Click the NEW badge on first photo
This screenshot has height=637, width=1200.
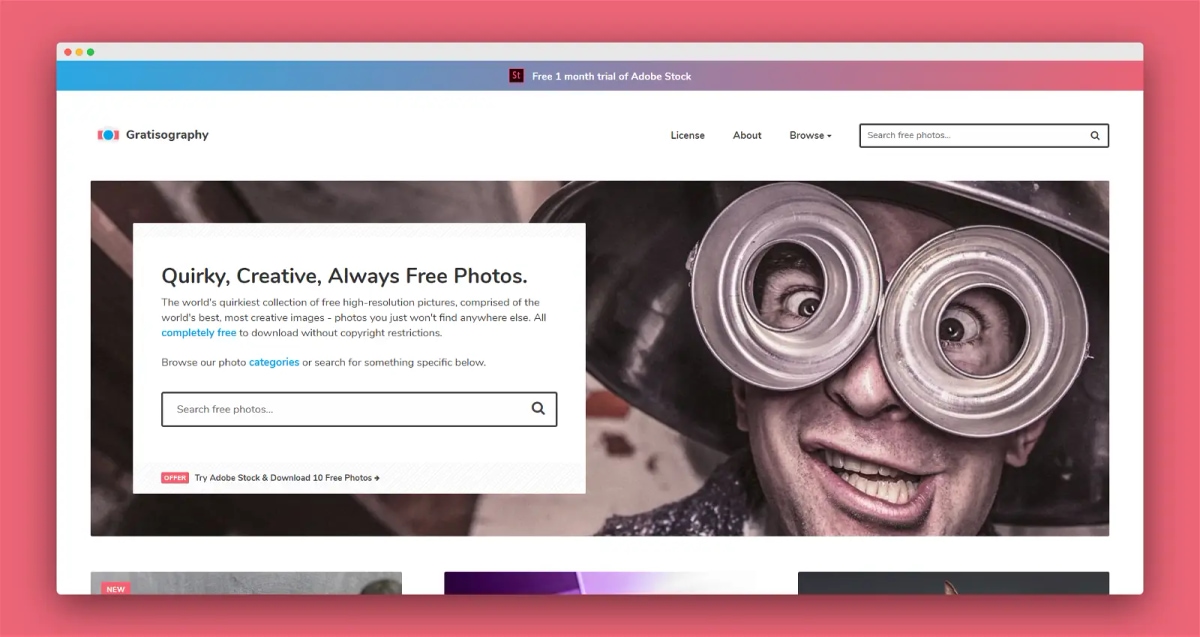pos(116,589)
